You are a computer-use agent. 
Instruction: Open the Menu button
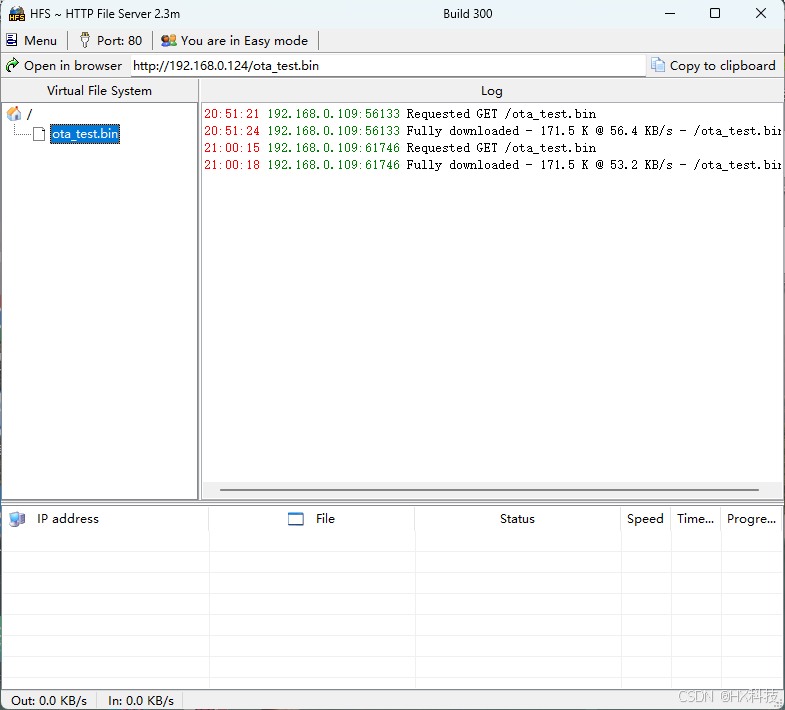(x=32, y=41)
